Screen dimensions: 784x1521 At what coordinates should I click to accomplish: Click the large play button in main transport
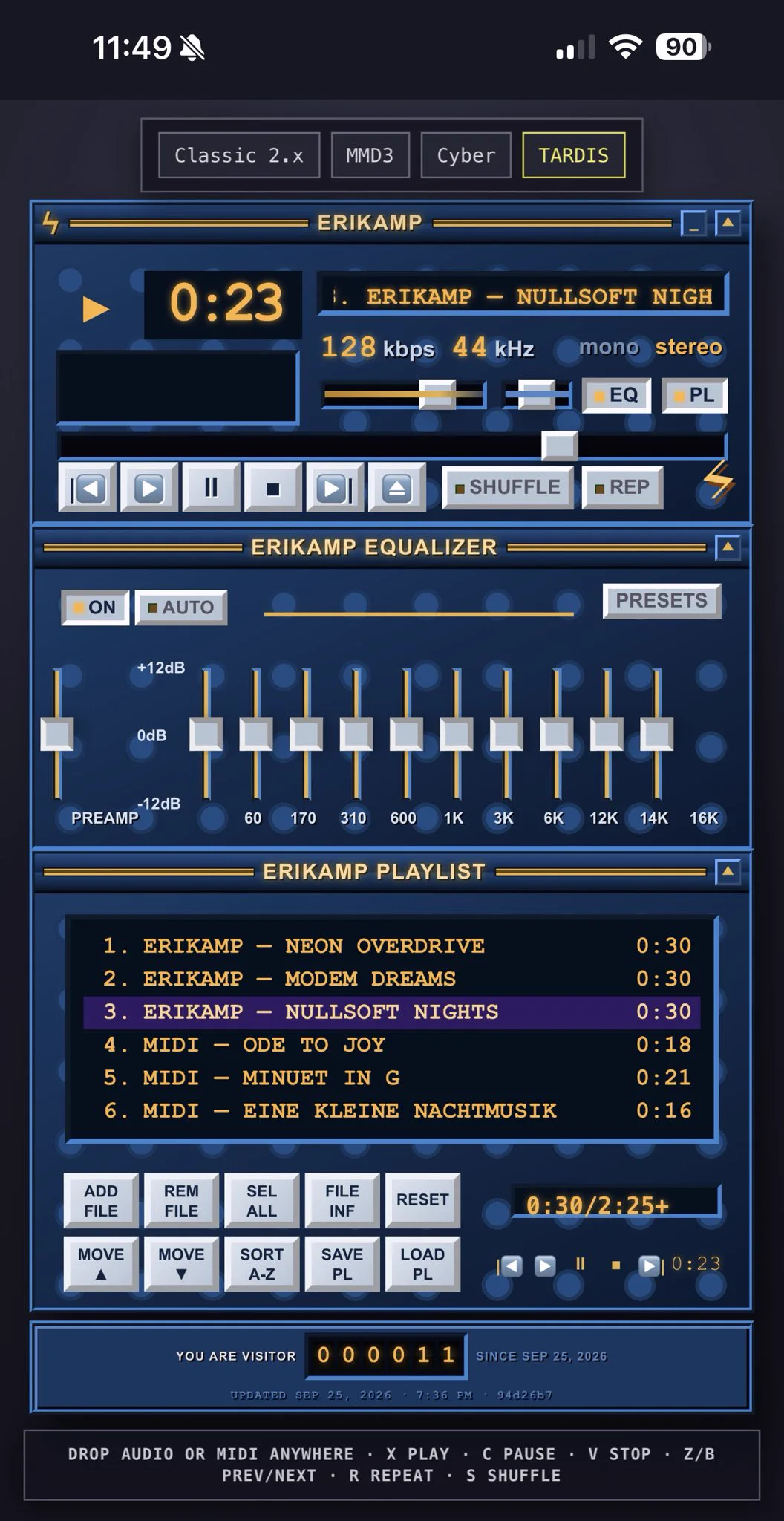[149, 487]
